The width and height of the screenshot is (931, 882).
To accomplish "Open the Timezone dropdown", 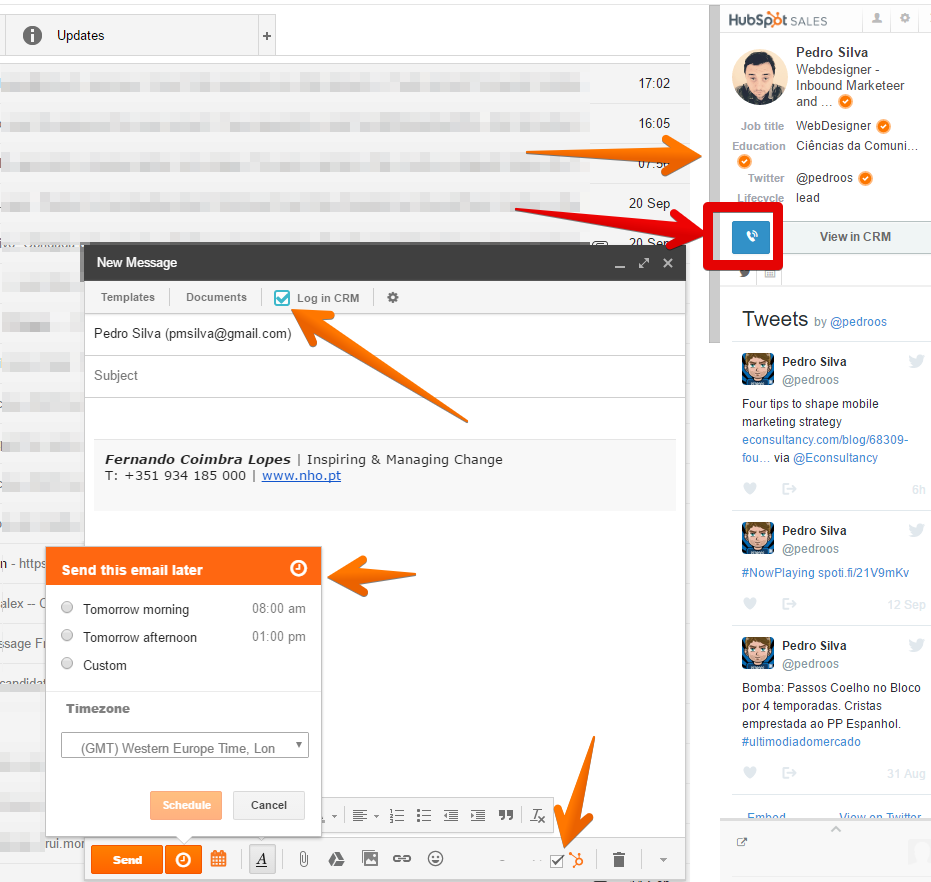I will click(x=185, y=746).
